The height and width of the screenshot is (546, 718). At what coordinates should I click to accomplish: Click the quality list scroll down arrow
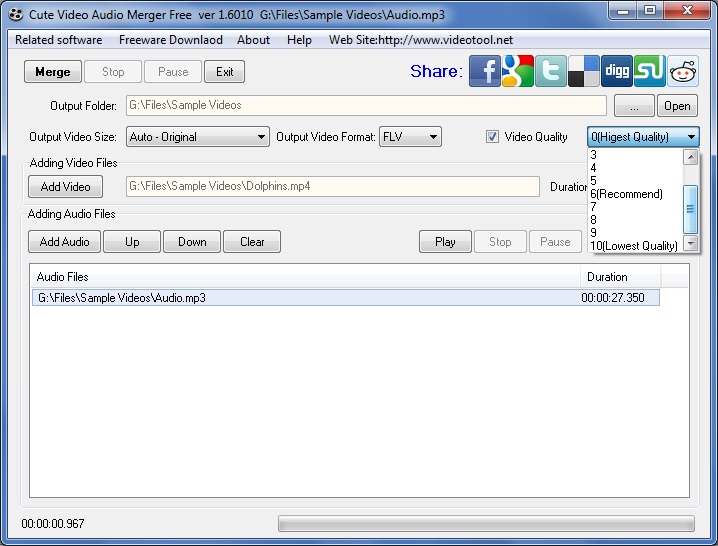tap(691, 243)
